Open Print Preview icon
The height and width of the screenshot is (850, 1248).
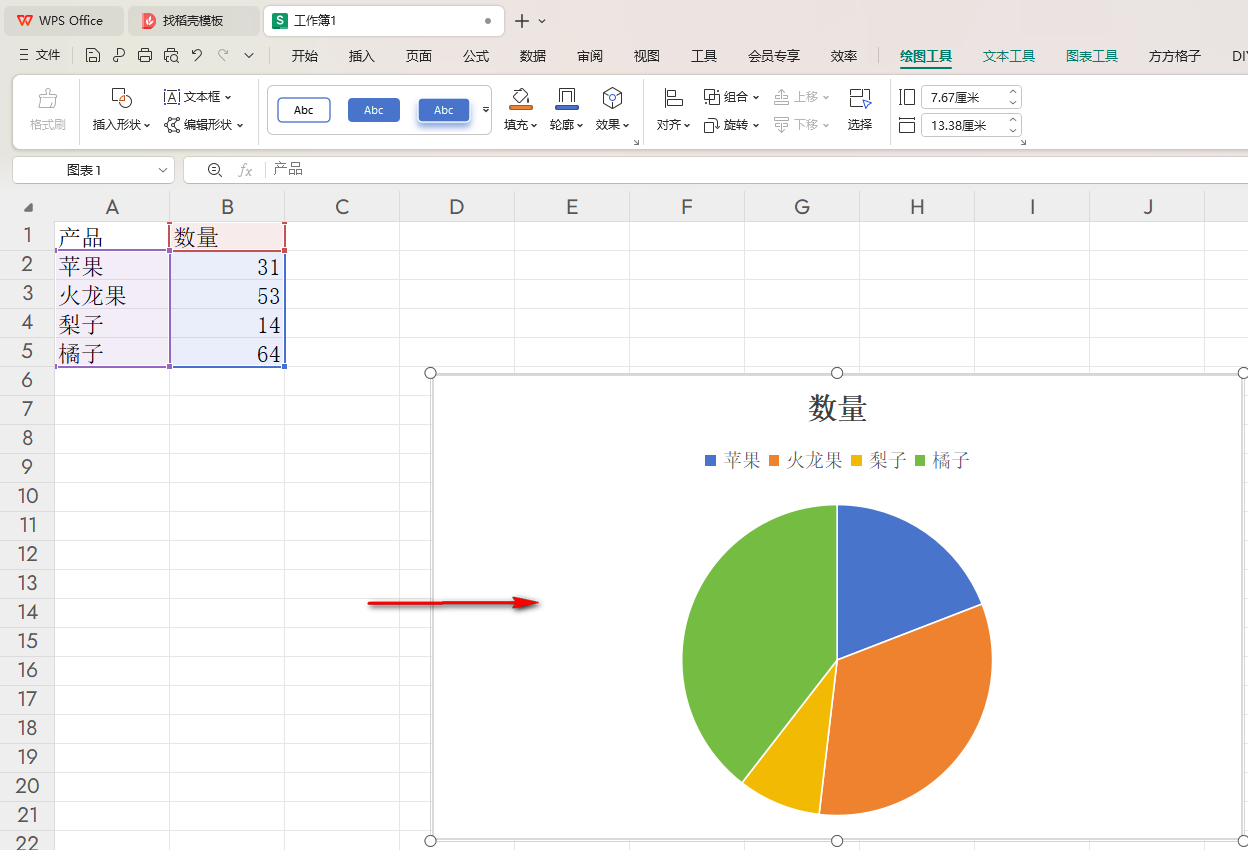[171, 56]
